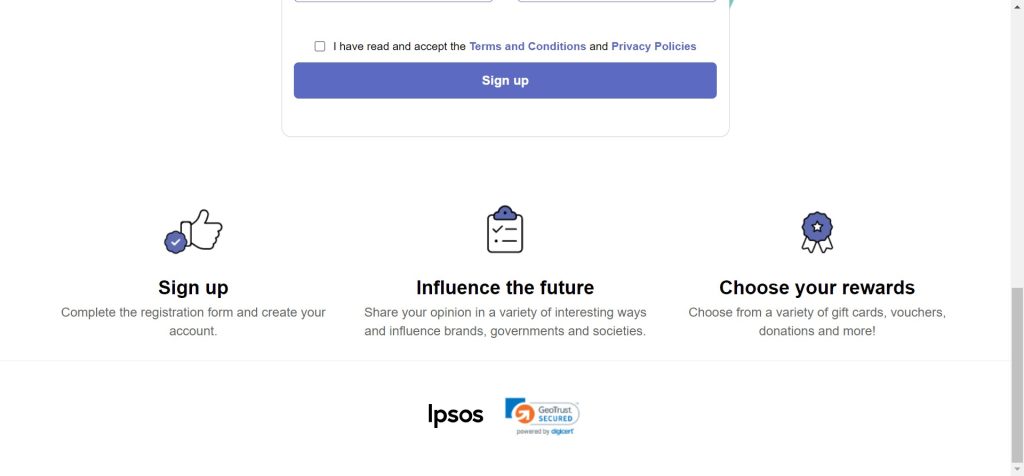Click the "Share your opinion" description text

pyautogui.click(x=505, y=321)
